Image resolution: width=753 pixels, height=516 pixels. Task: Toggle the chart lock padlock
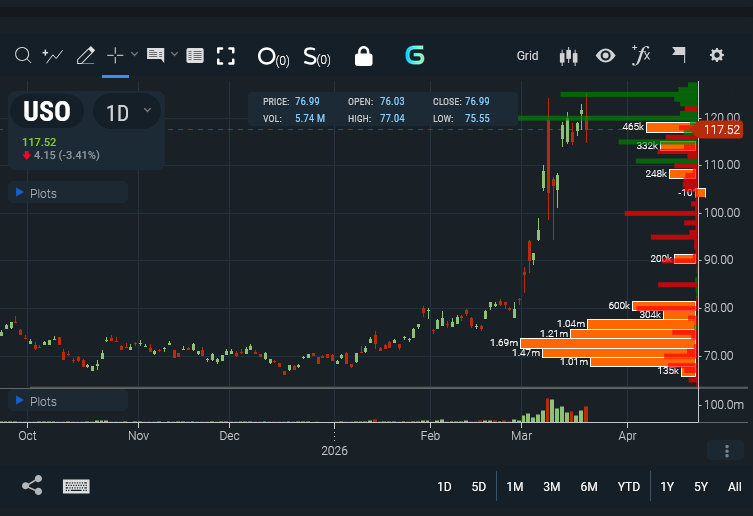click(364, 56)
